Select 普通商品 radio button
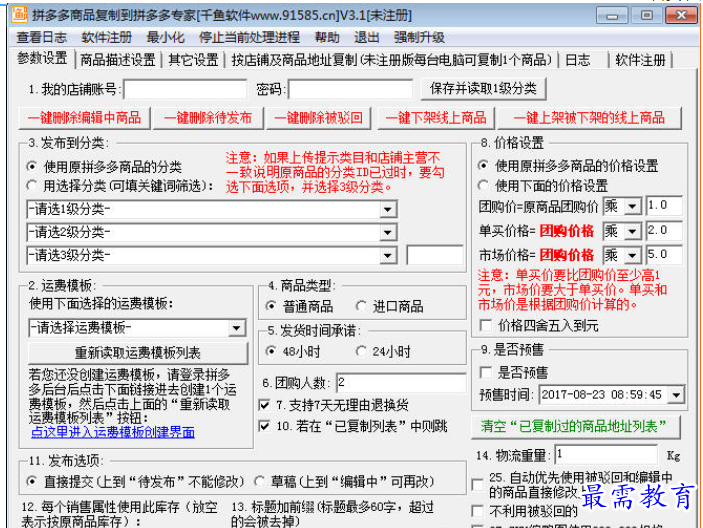 [x=271, y=306]
